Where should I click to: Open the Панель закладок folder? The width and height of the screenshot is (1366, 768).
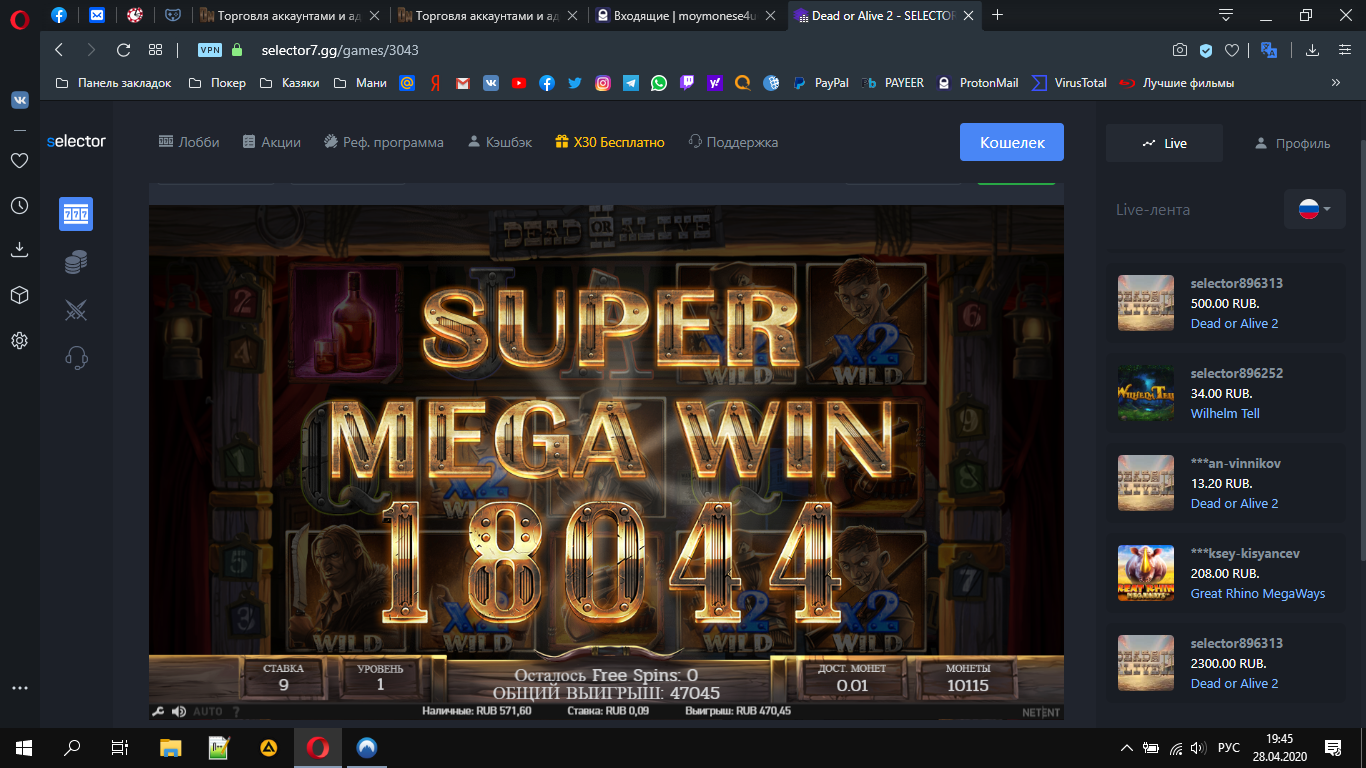(x=113, y=83)
